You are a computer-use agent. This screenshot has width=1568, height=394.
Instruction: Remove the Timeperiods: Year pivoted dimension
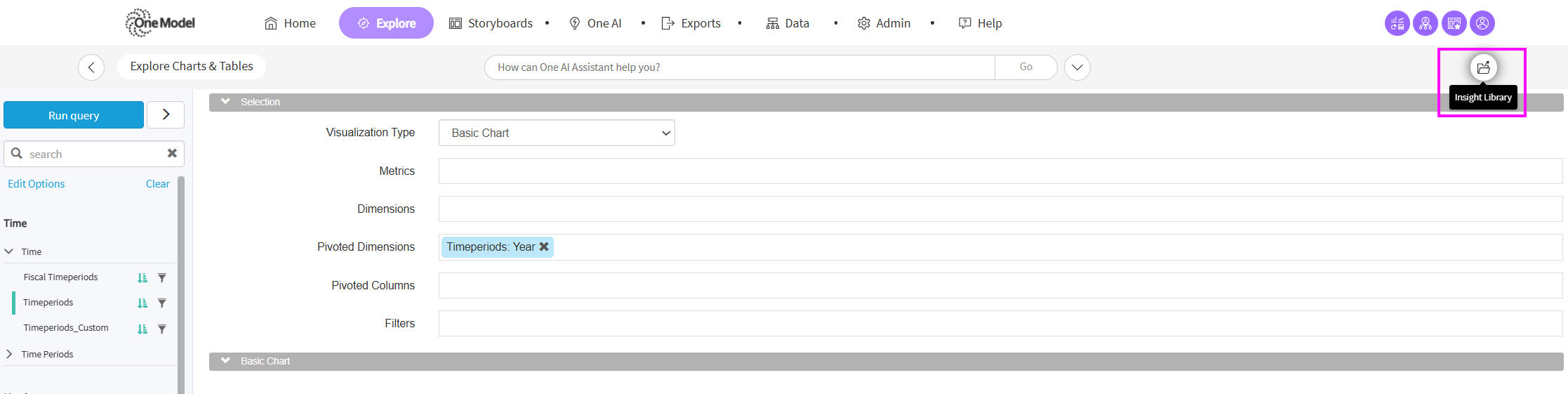click(544, 247)
